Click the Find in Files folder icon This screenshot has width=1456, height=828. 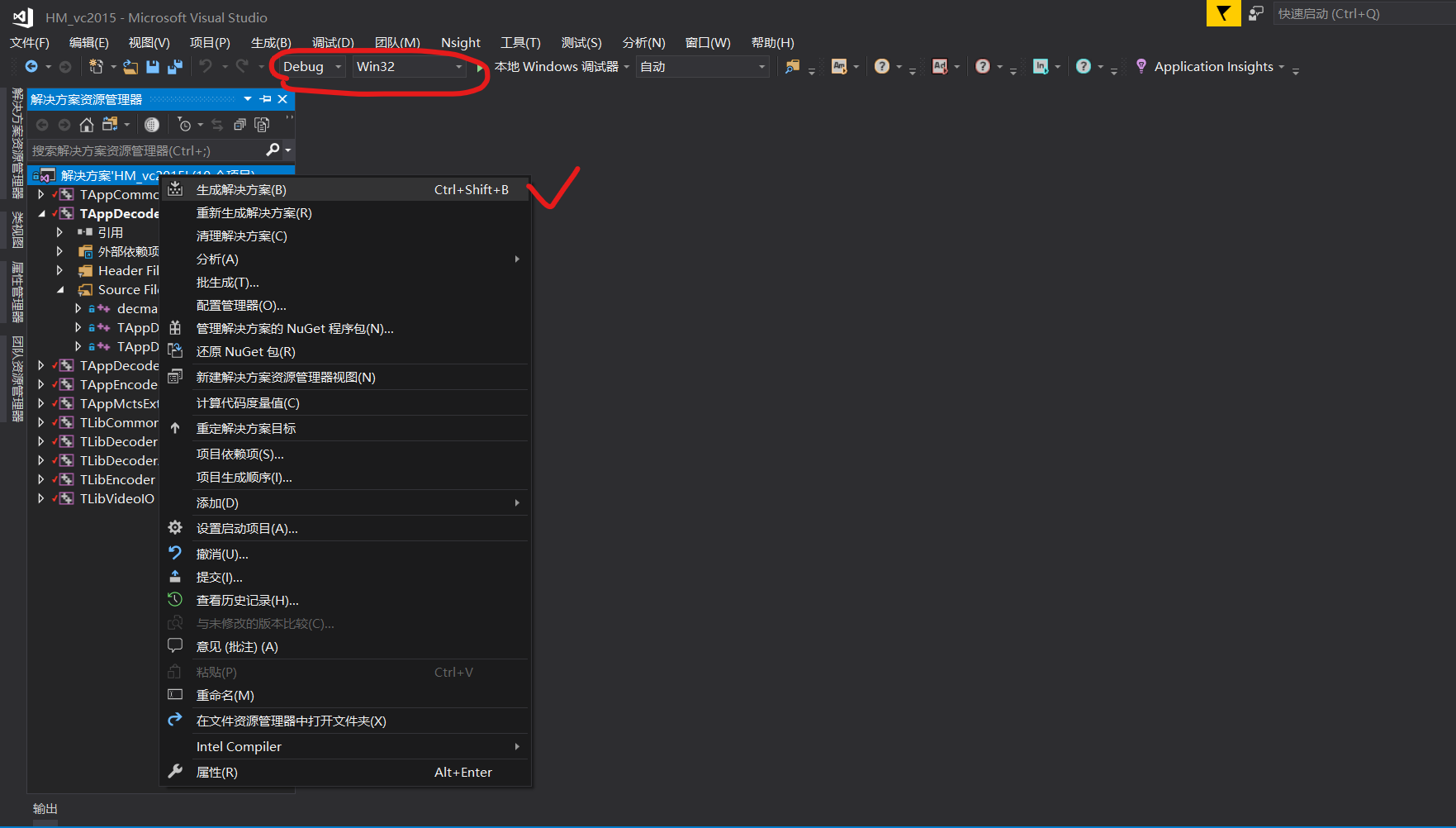point(792,67)
